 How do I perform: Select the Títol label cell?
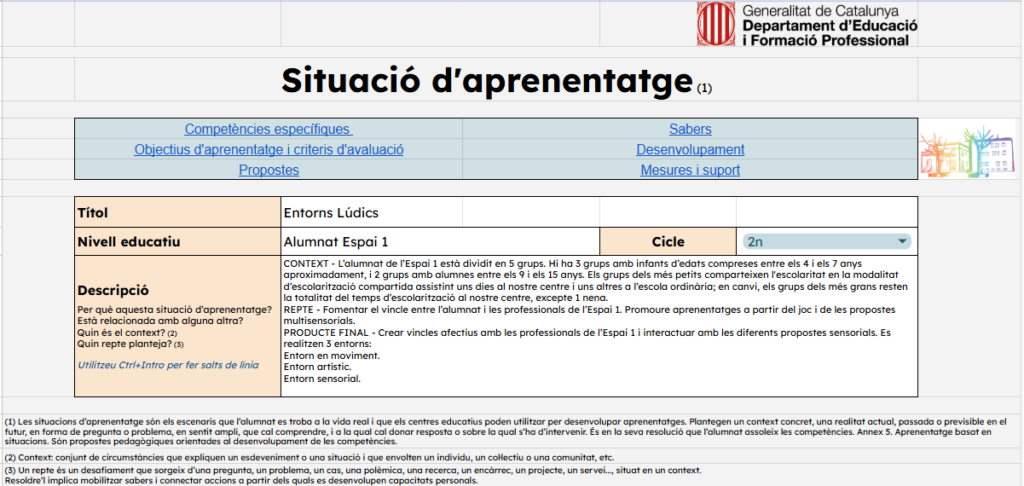tap(178, 212)
